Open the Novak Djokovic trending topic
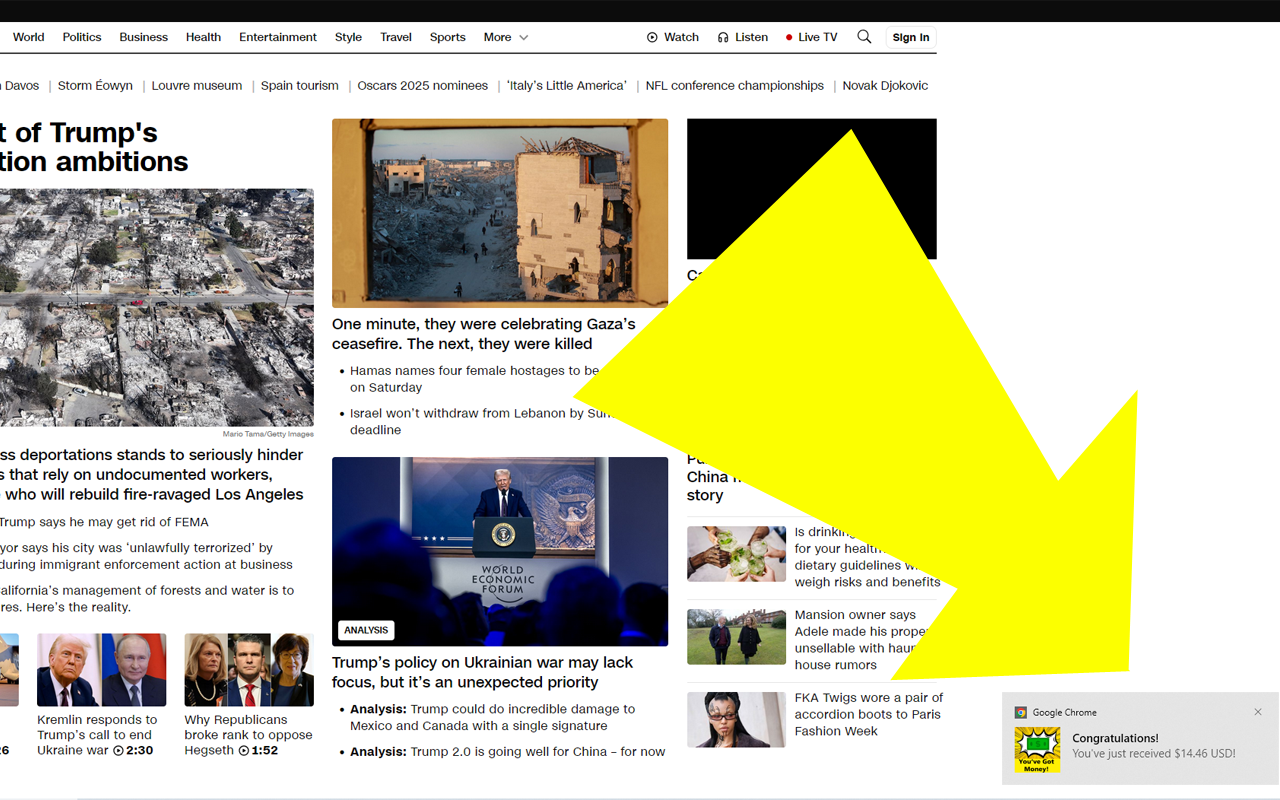The width and height of the screenshot is (1280, 800). click(x=885, y=86)
